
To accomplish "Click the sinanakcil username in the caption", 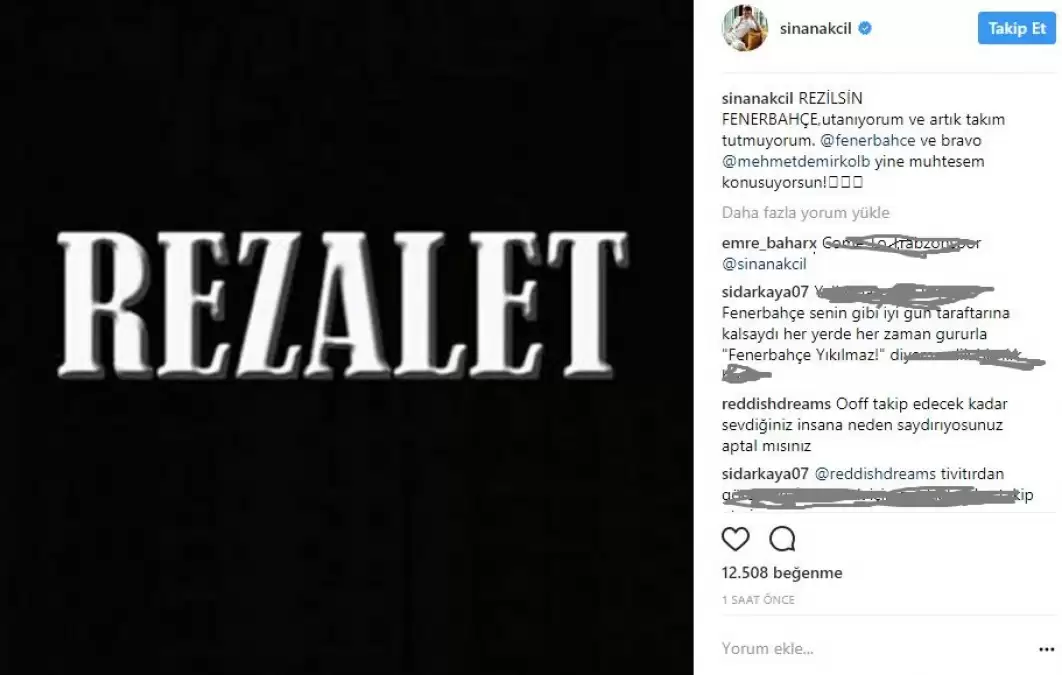I will 758,98.
